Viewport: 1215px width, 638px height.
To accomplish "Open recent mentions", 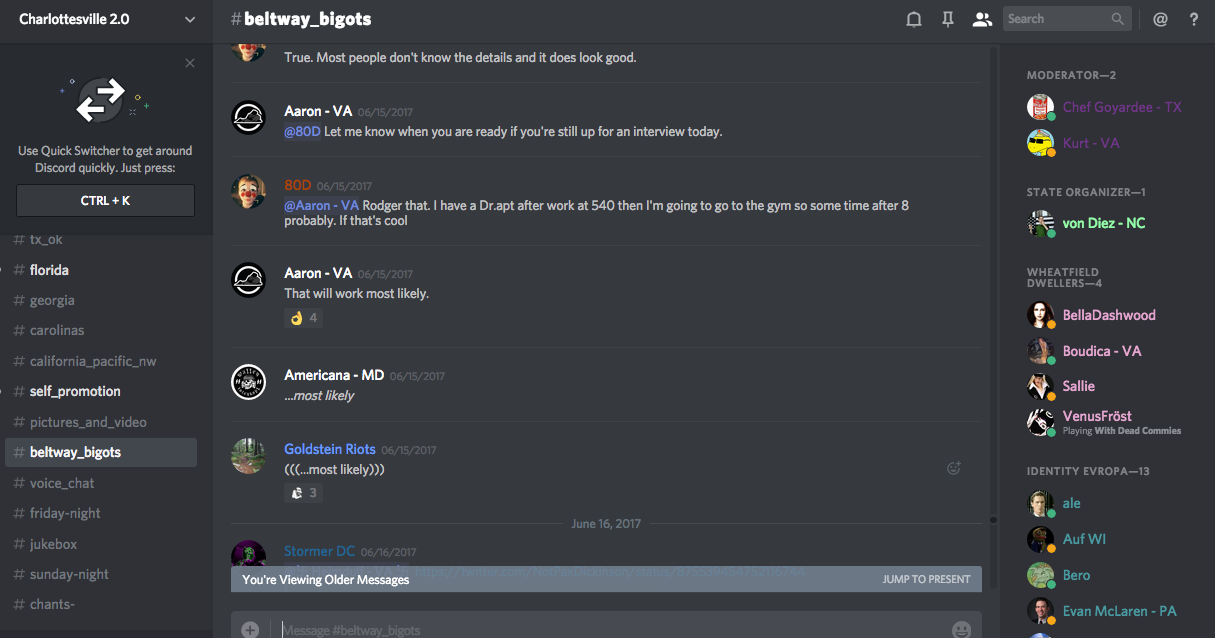I will pos(1160,19).
